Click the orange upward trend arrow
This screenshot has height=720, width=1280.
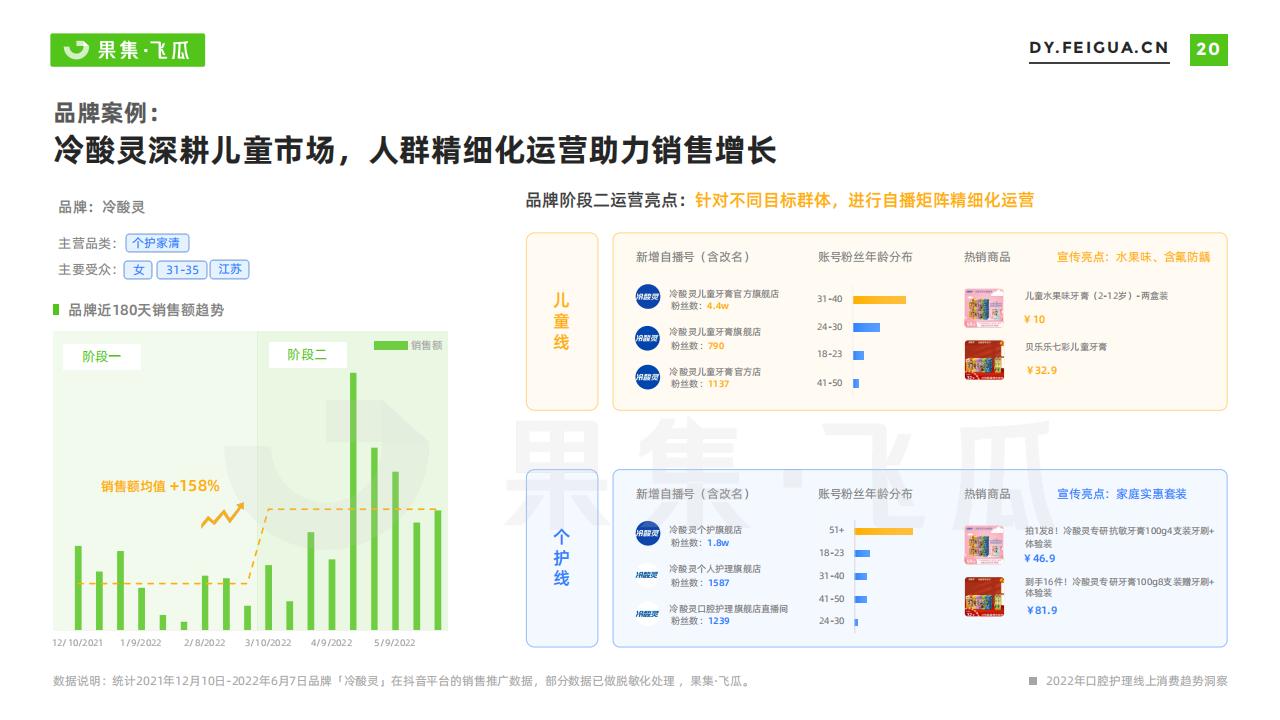[223, 515]
